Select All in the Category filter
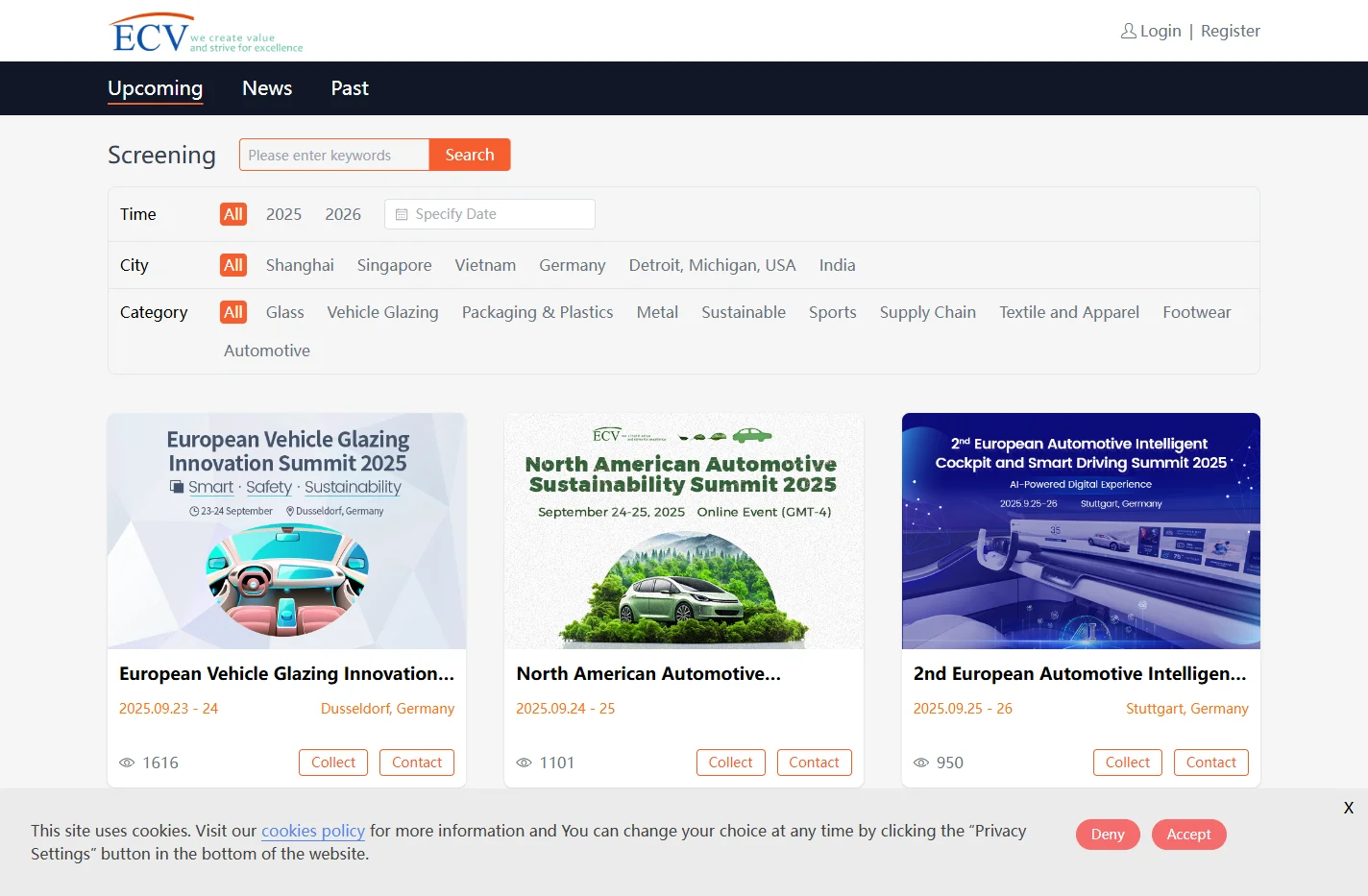 [233, 312]
